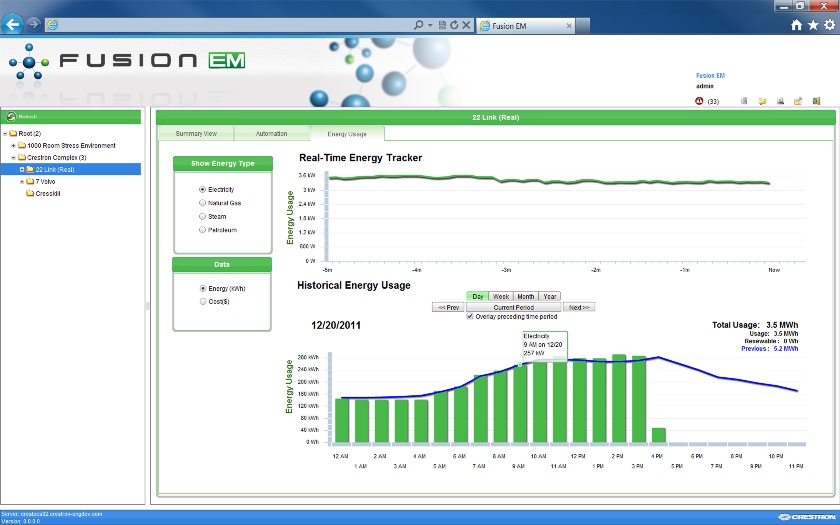Click the edit pencil note icon
The height and width of the screenshot is (525, 840).
click(x=798, y=101)
